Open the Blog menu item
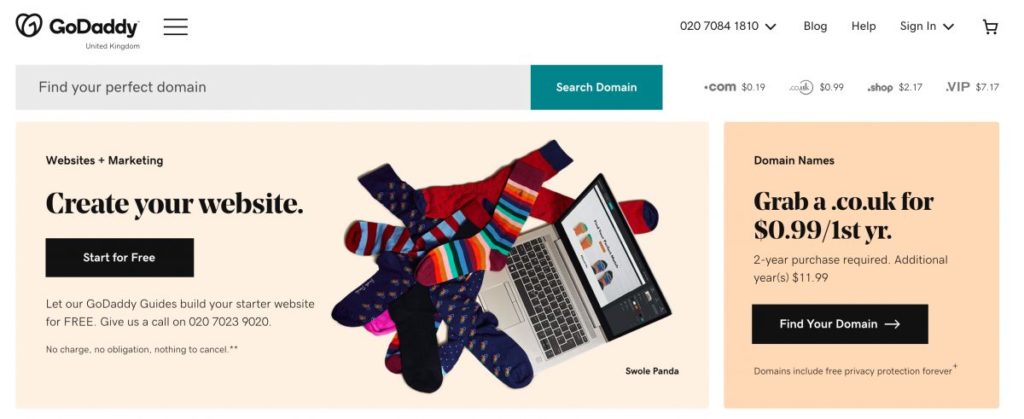Screen dimensions: 1024x419 click(x=815, y=26)
